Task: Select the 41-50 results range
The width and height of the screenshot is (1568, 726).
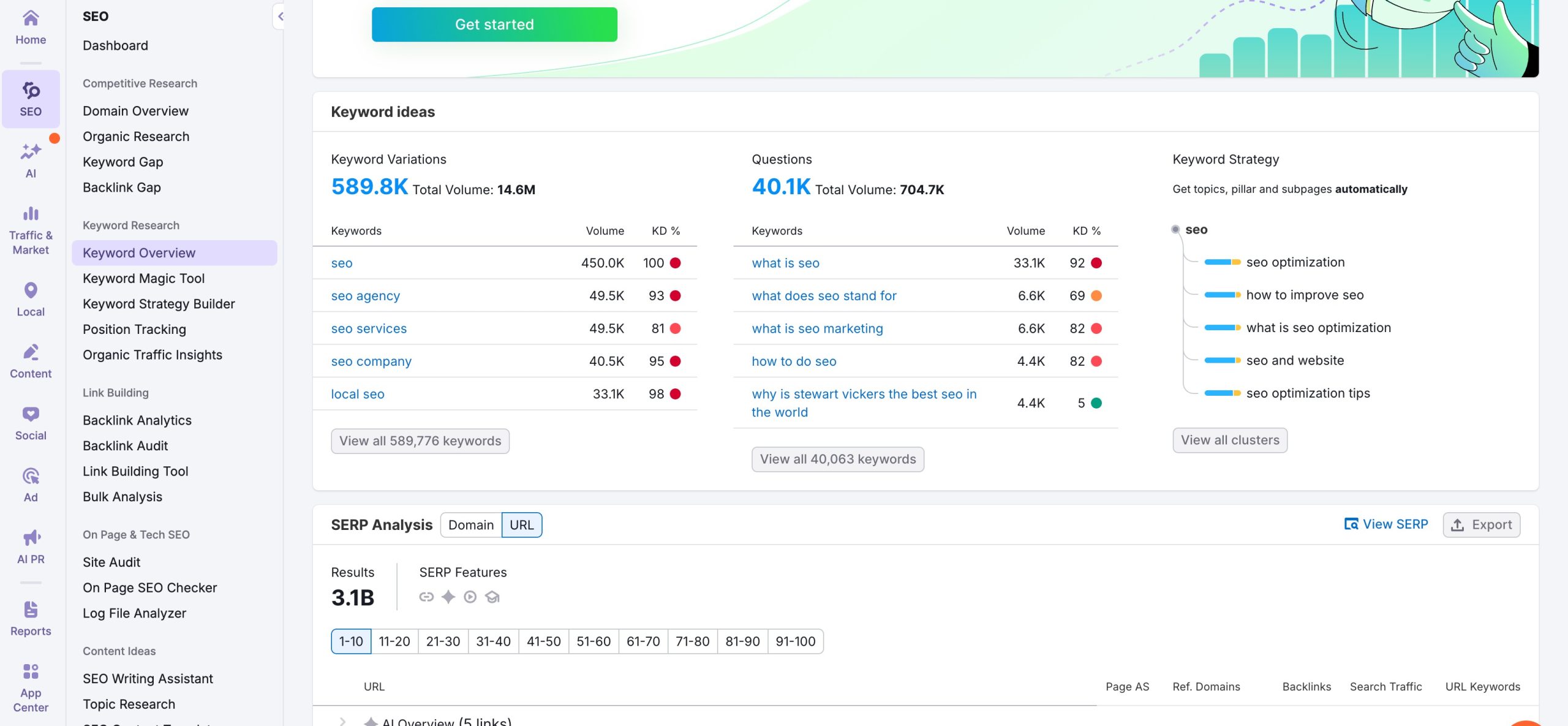Action: (544, 641)
